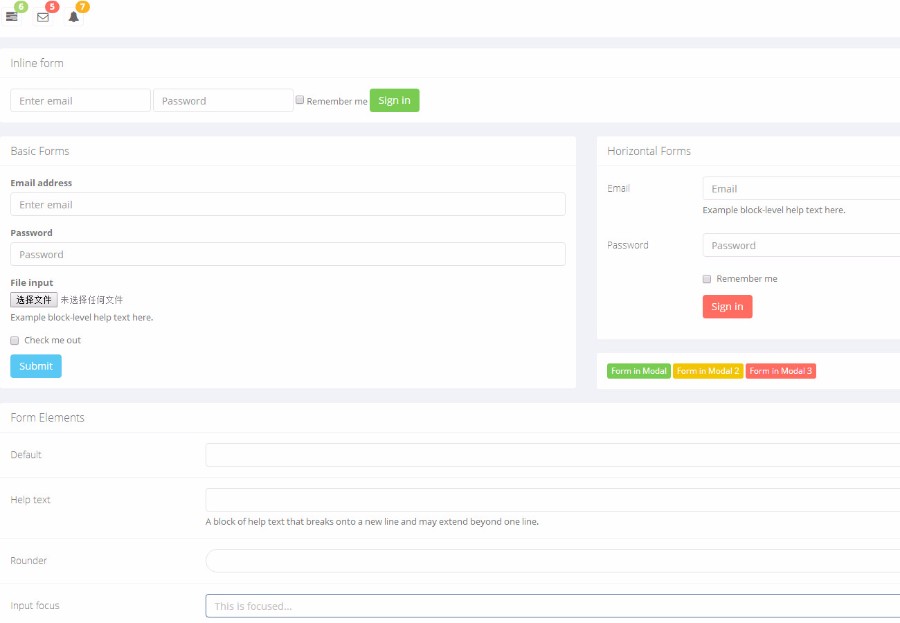This screenshot has height=623, width=900.
Task: Focus the Inline form Password field
Action: click(223, 100)
